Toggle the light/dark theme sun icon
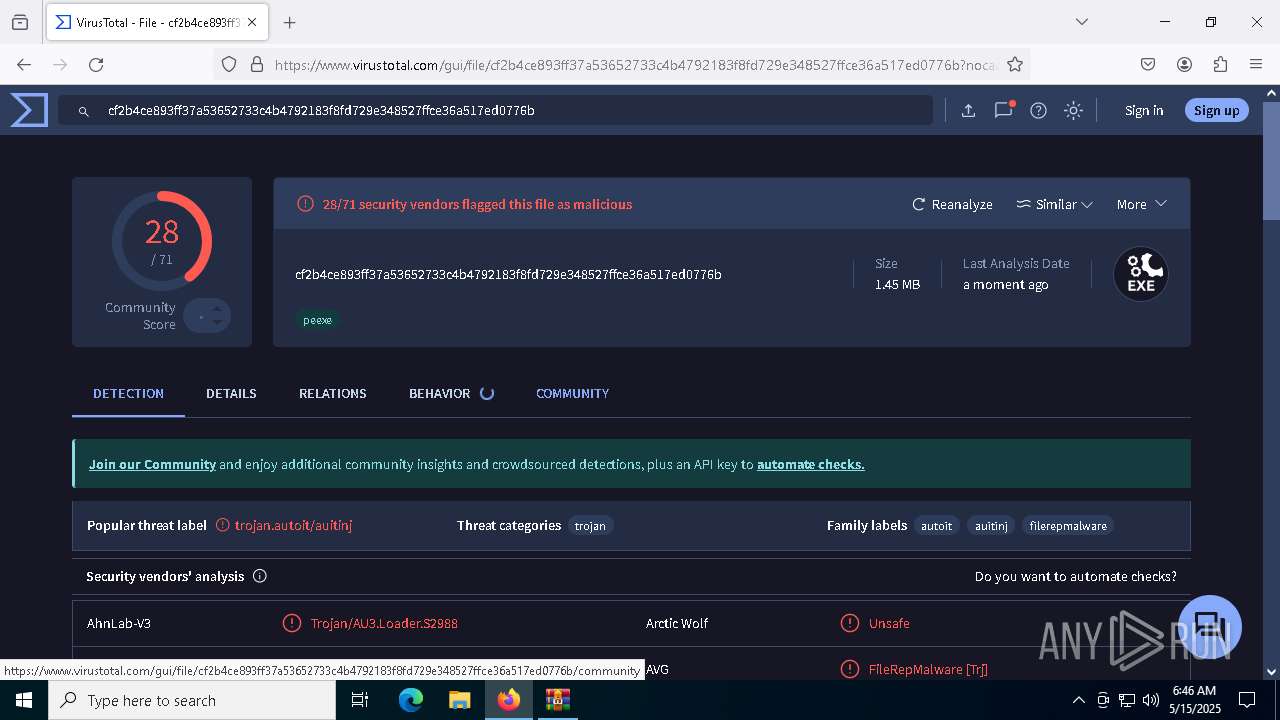Screen dimensions: 1280x720 click(1074, 111)
